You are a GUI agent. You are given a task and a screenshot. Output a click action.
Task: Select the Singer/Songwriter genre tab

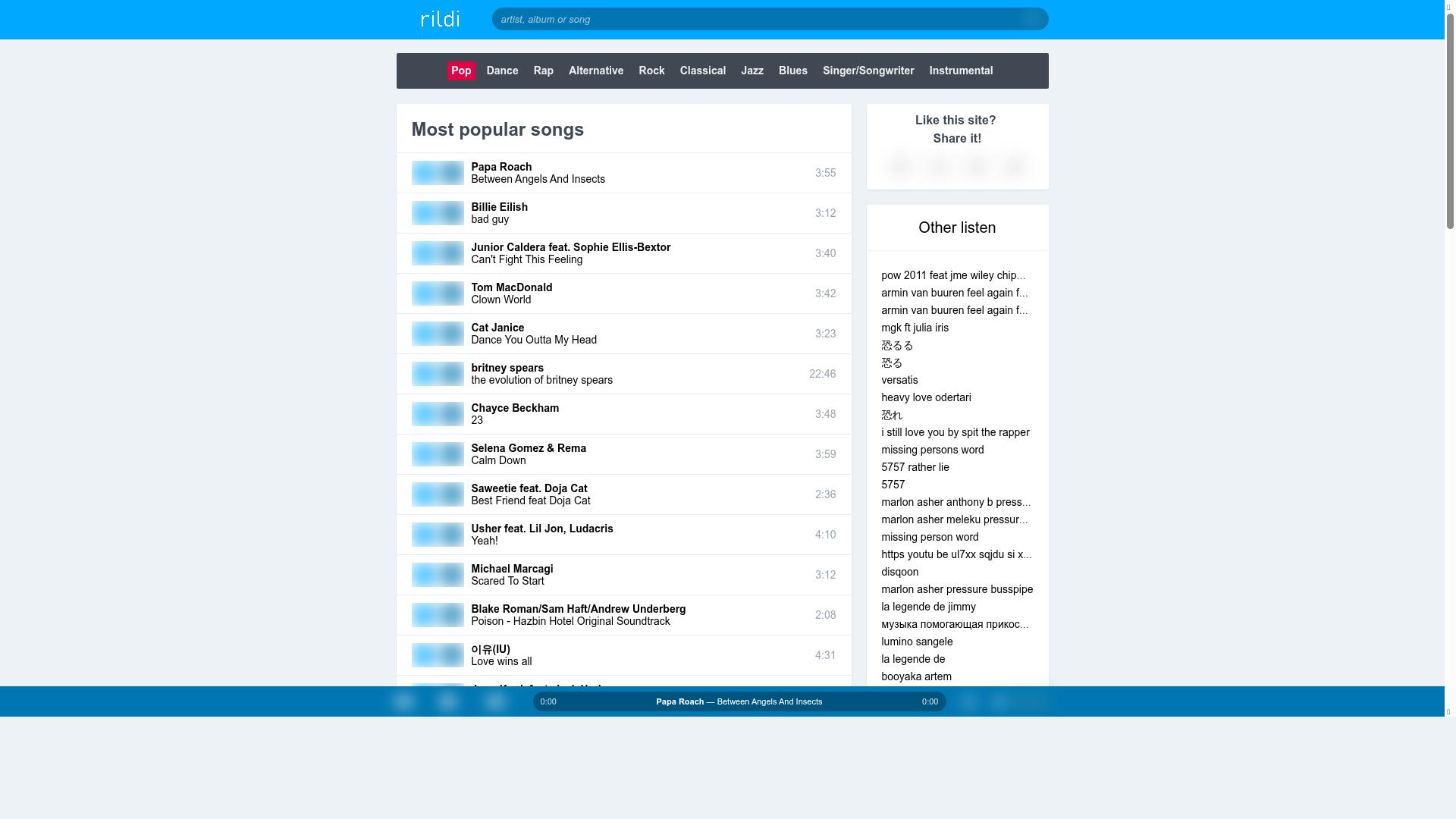(x=868, y=71)
